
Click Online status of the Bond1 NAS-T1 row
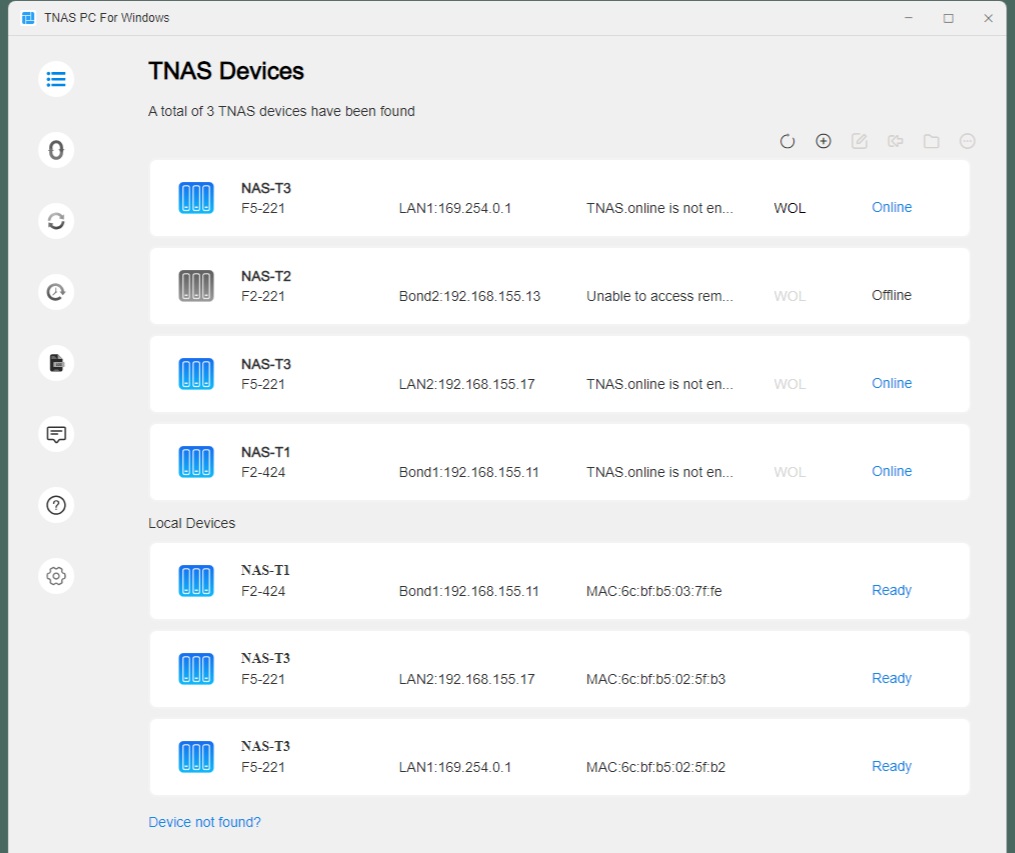(x=891, y=471)
